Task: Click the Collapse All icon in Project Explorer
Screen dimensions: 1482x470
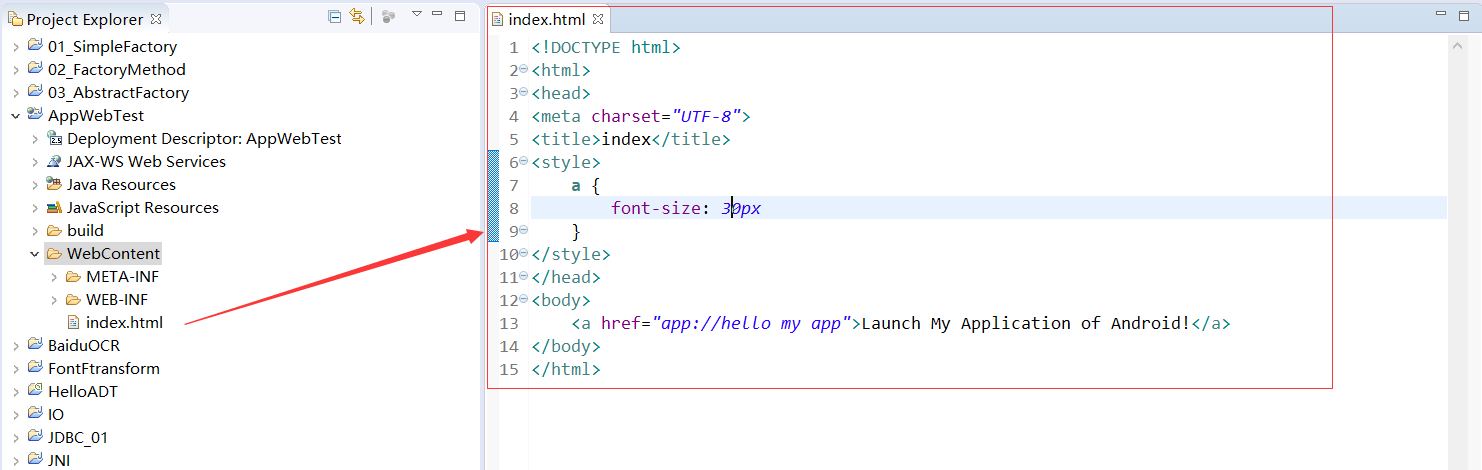Action: coord(334,16)
